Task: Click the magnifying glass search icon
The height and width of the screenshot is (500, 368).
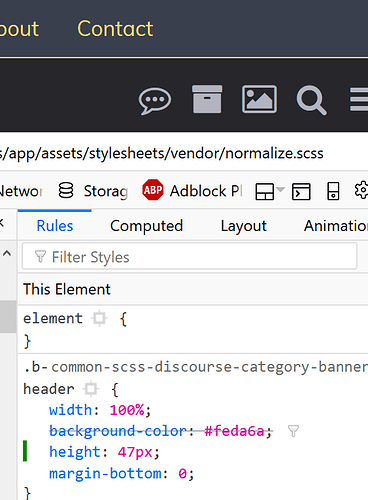Action: (x=311, y=100)
